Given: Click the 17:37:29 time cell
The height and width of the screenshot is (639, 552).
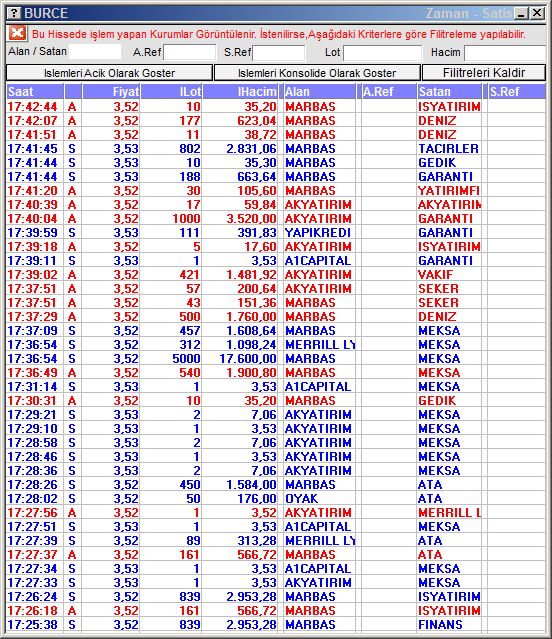Looking at the screenshot, I should [33, 317].
